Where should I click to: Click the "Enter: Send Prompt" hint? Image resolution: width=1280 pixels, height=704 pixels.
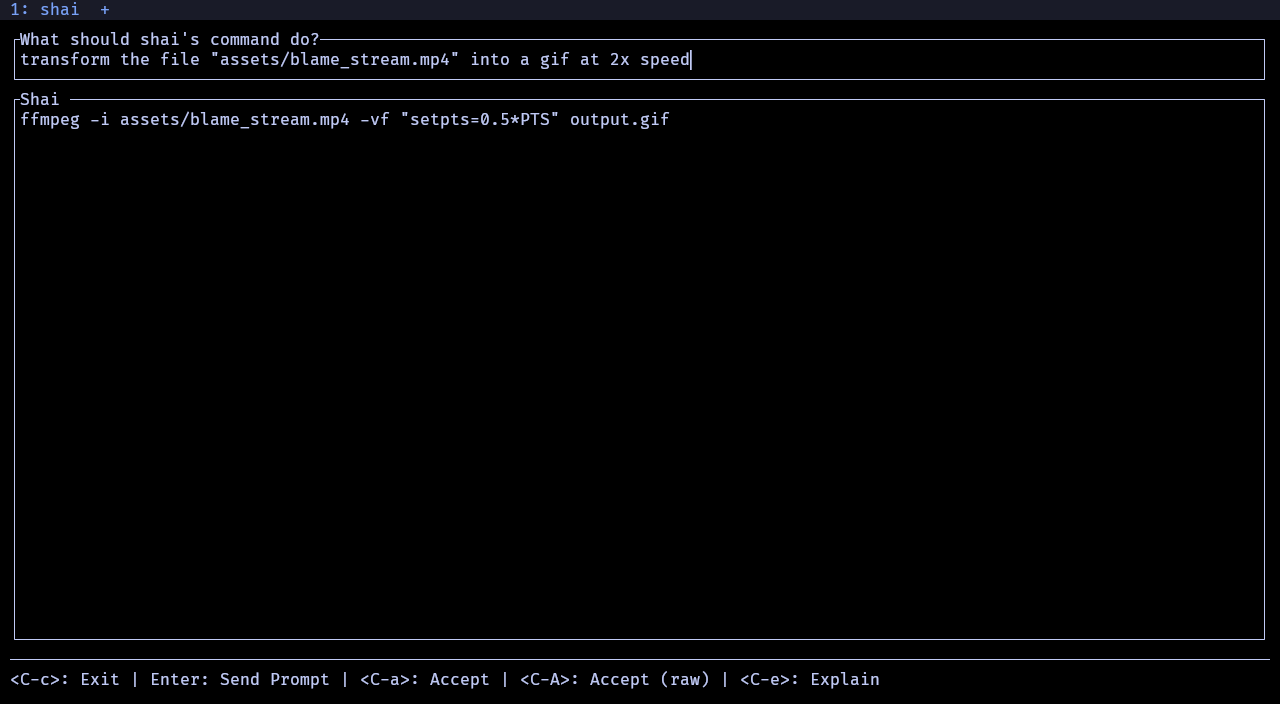click(x=240, y=680)
